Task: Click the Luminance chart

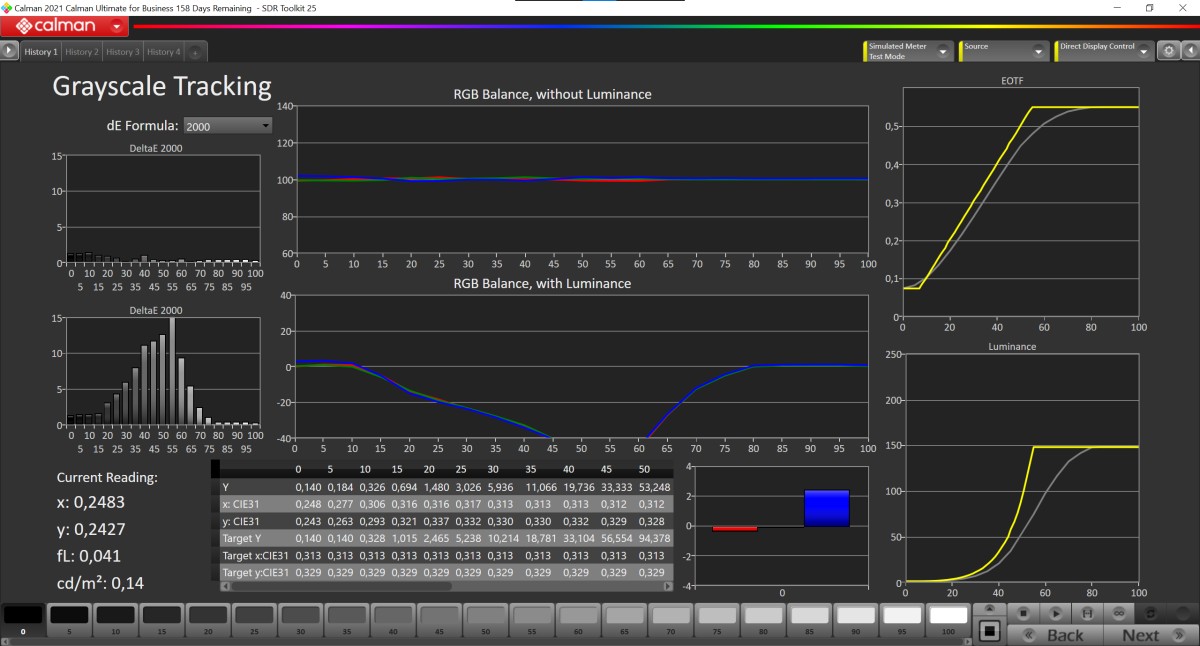Action: pyautogui.click(x=1020, y=468)
